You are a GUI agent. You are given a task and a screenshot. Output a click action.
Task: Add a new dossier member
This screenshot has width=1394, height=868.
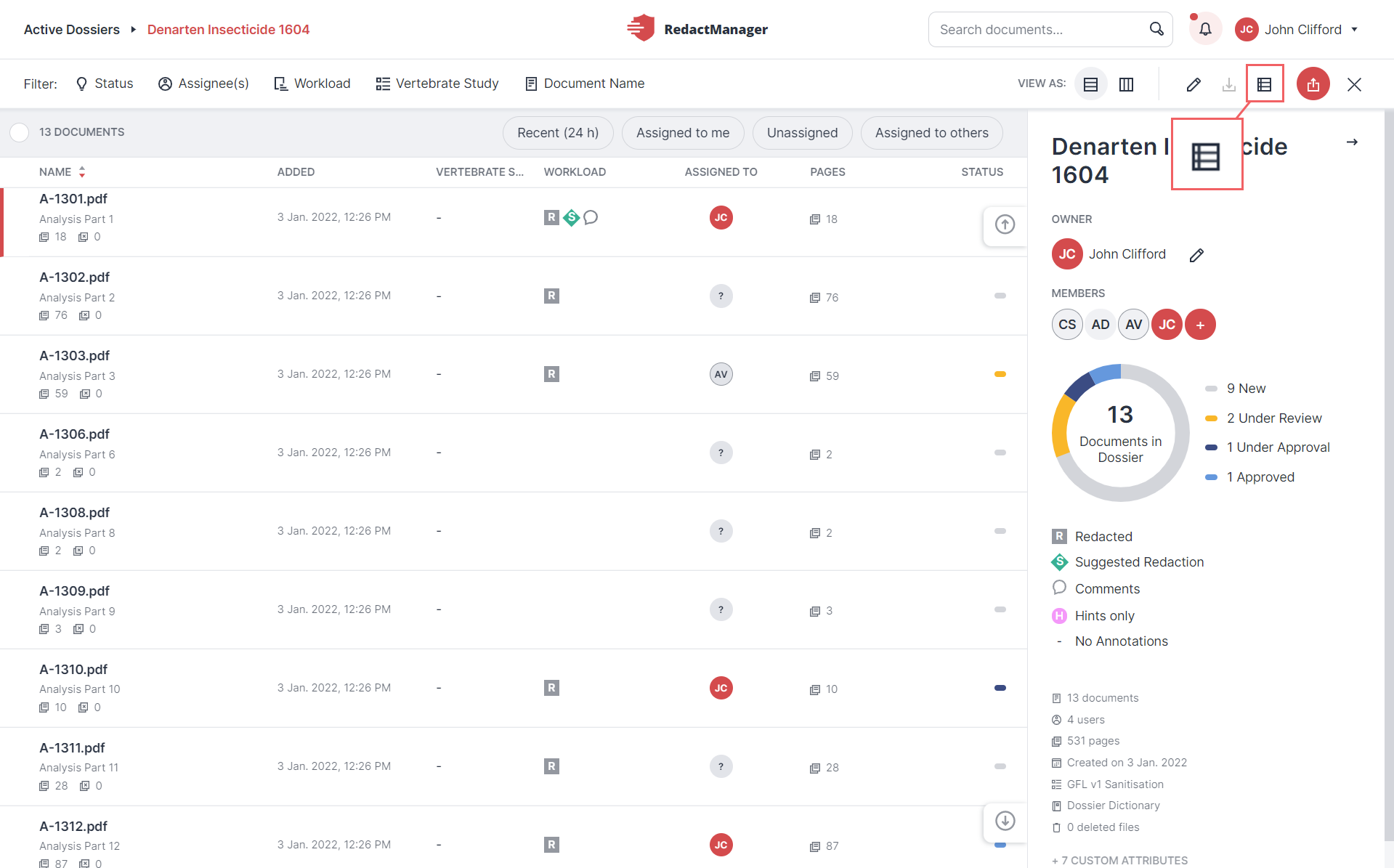tap(1201, 325)
